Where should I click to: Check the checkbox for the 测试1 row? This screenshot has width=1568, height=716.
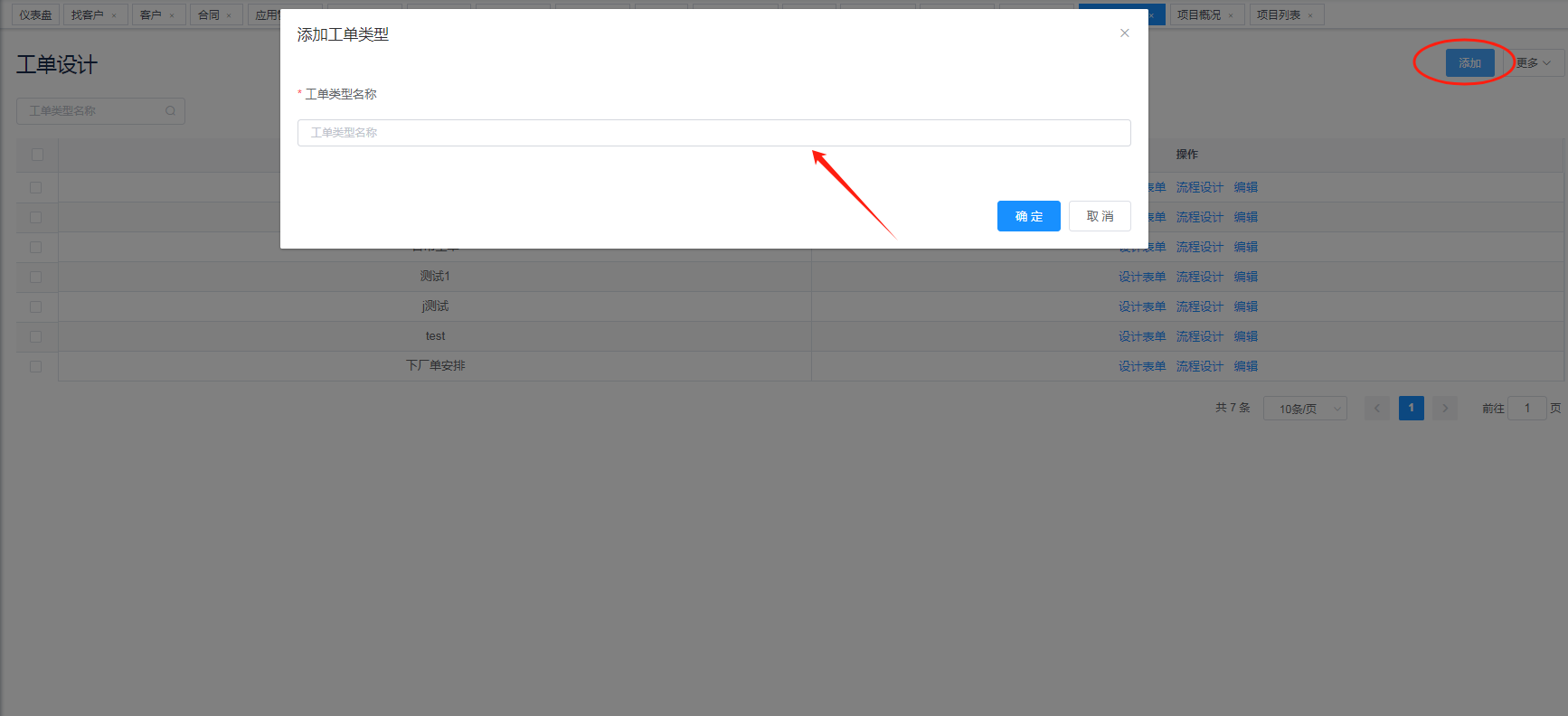36,277
